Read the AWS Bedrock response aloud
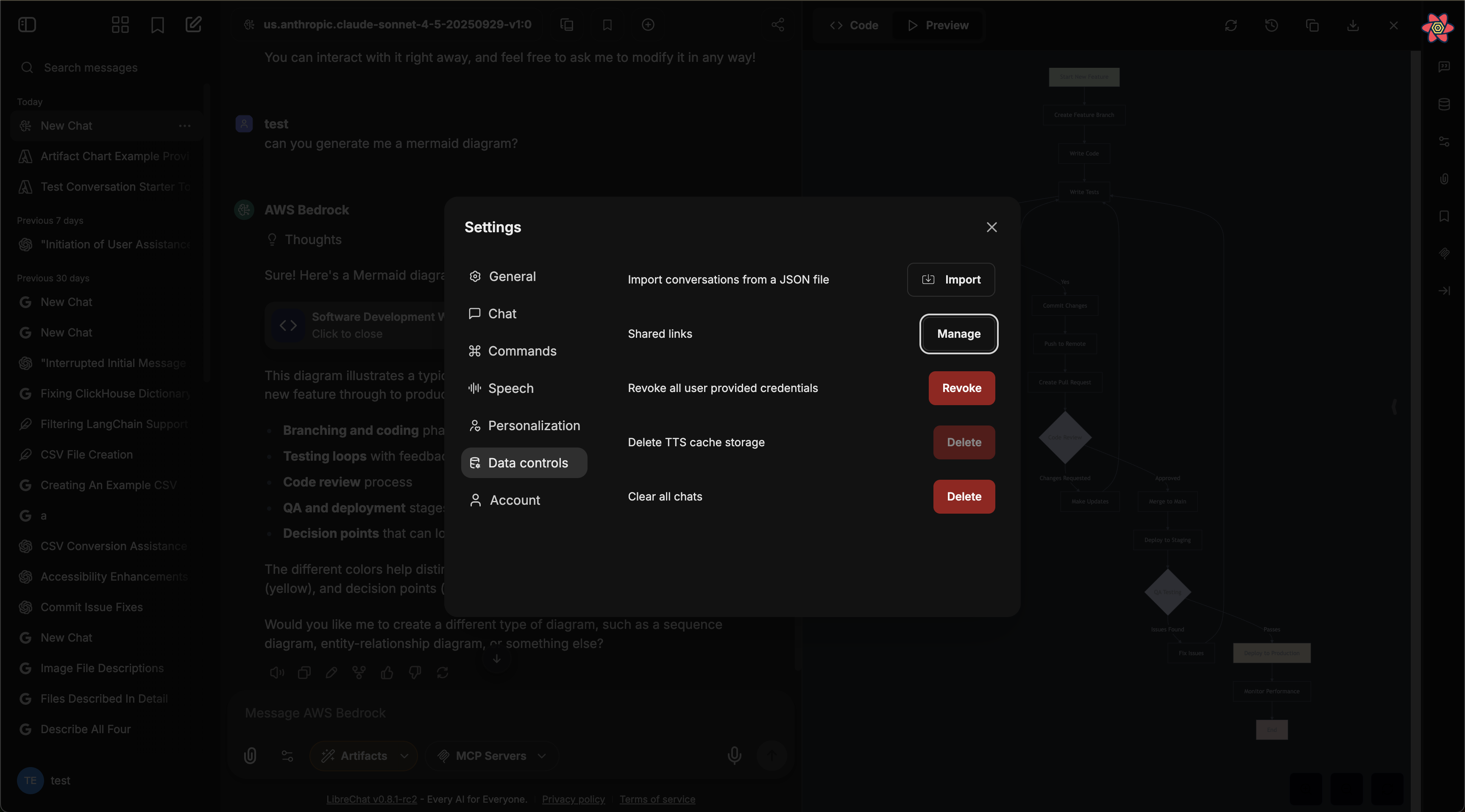1465x812 pixels. point(277,672)
